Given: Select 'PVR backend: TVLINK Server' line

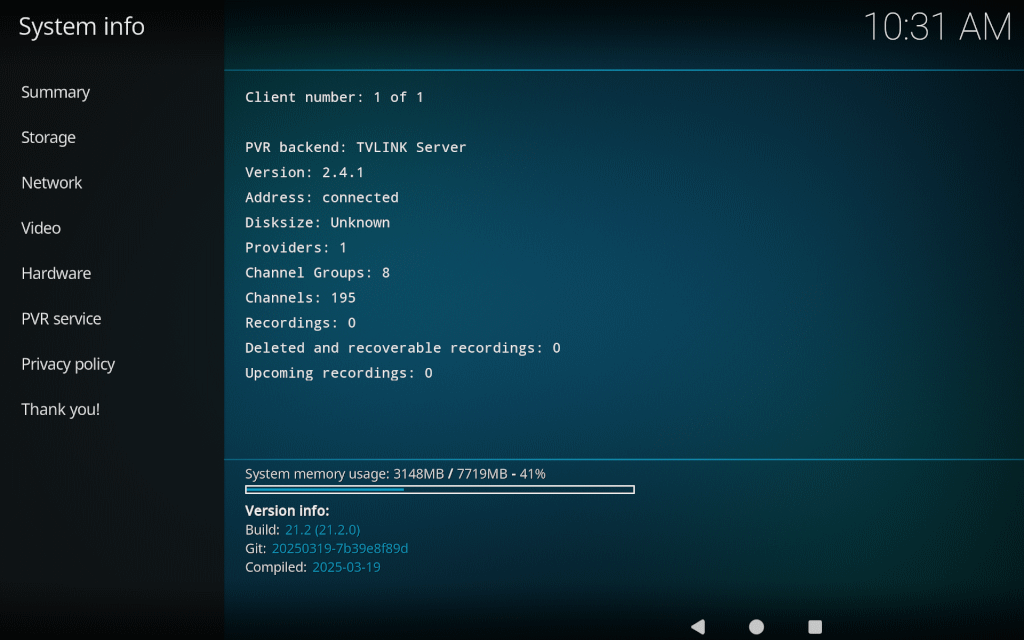Looking at the screenshot, I should tap(356, 148).
